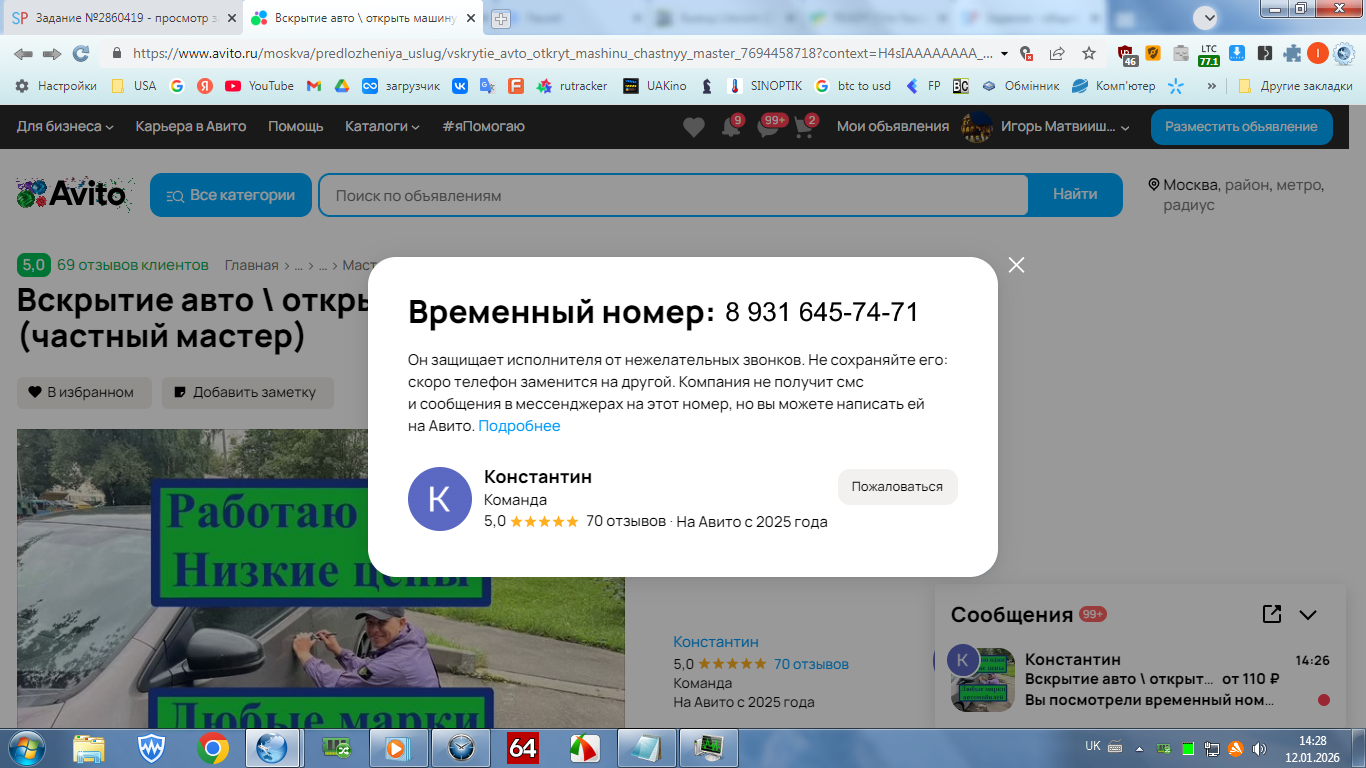This screenshot has width=1366, height=768.
Task: Open the 70 отзывов link in seller info
Action: 811,664
